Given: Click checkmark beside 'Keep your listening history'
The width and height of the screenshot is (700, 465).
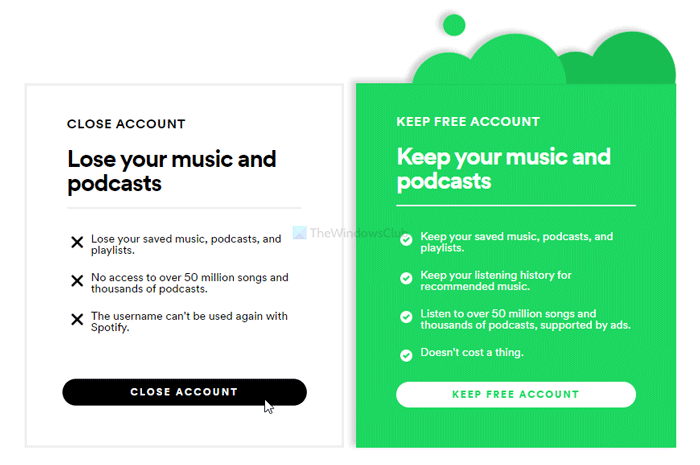Looking at the screenshot, I should pos(406,278).
